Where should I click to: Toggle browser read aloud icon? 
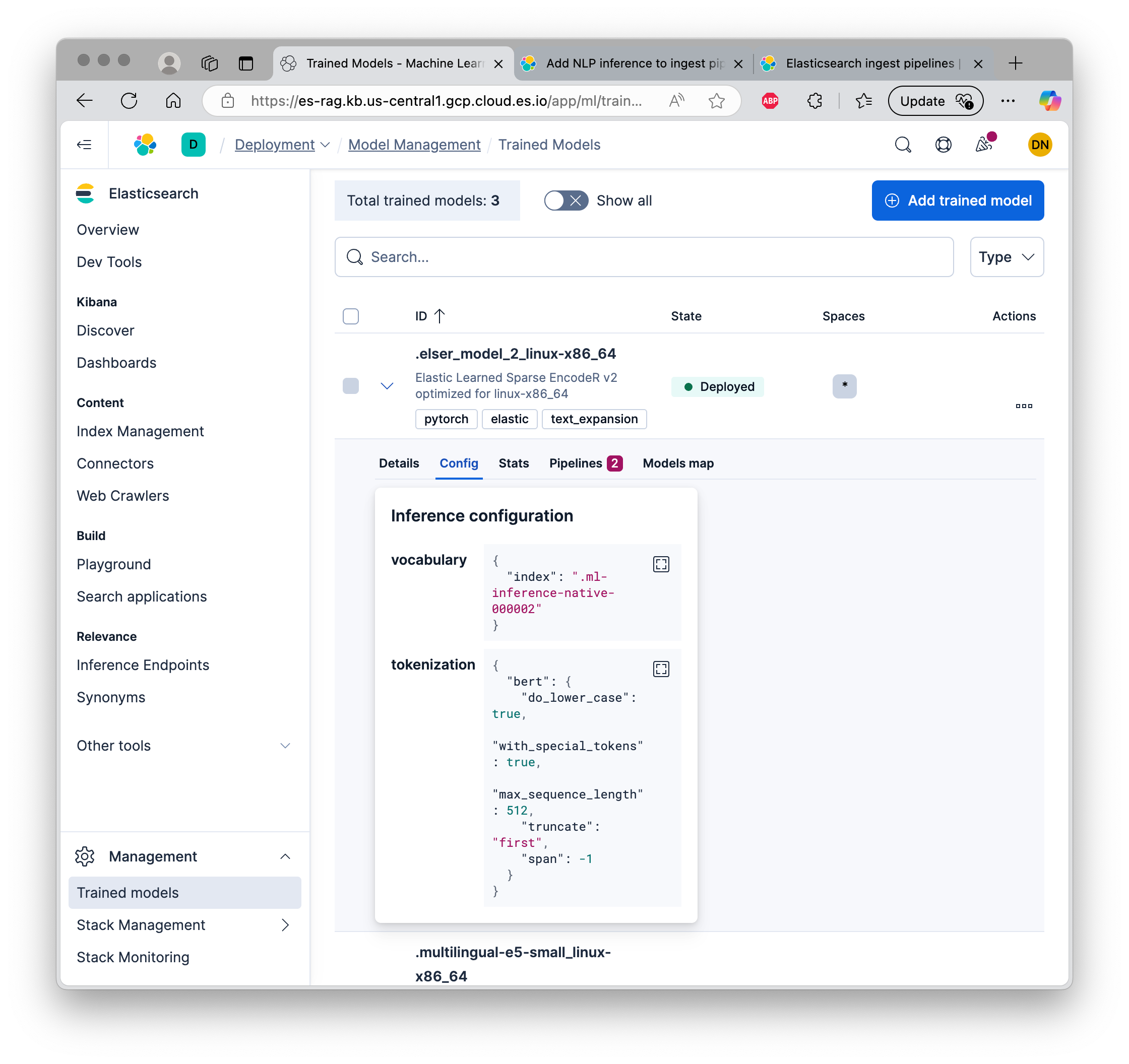pyautogui.click(x=676, y=101)
